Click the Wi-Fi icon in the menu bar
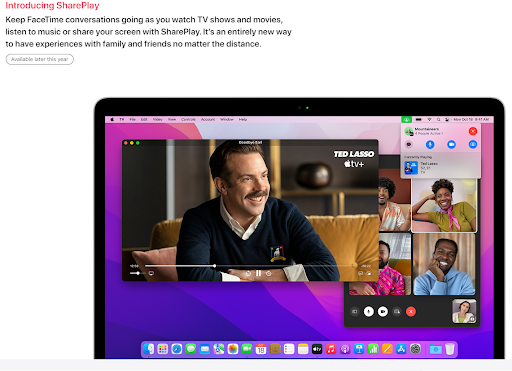 tap(429, 119)
